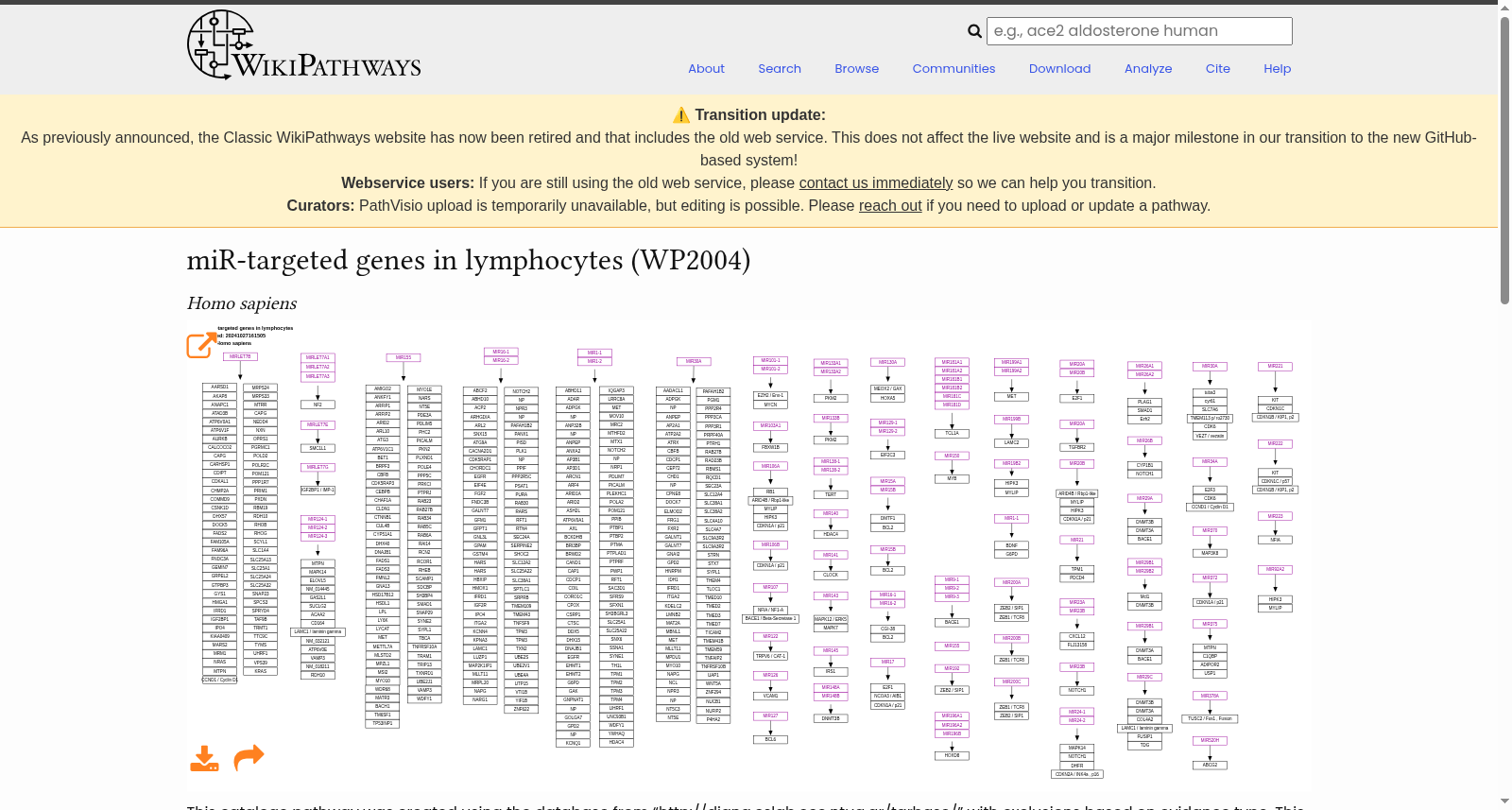Click the "Homo sapiens" species label

click(242, 303)
